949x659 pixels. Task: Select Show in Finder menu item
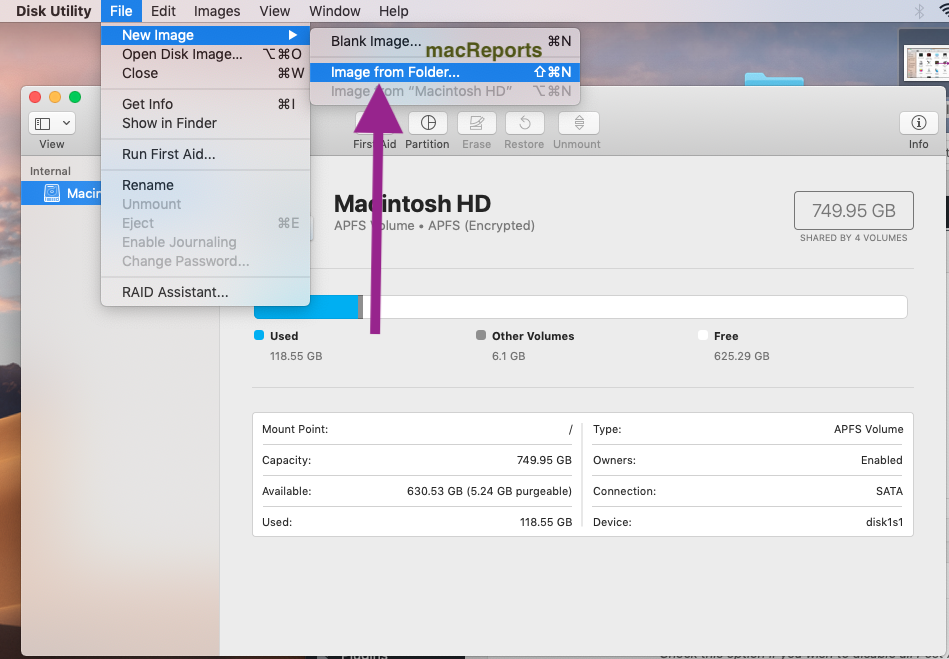coord(205,123)
